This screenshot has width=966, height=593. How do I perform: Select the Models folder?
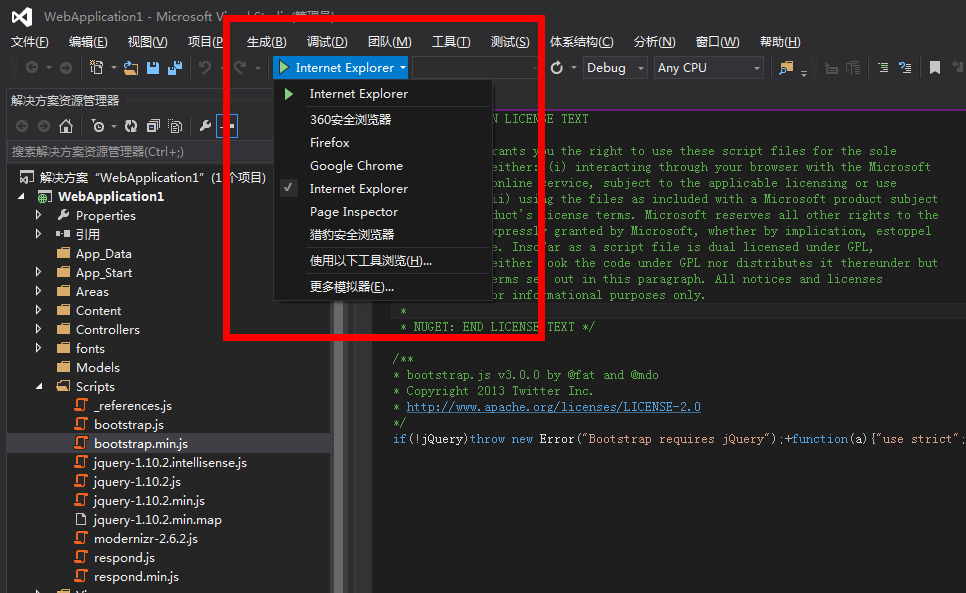97,368
